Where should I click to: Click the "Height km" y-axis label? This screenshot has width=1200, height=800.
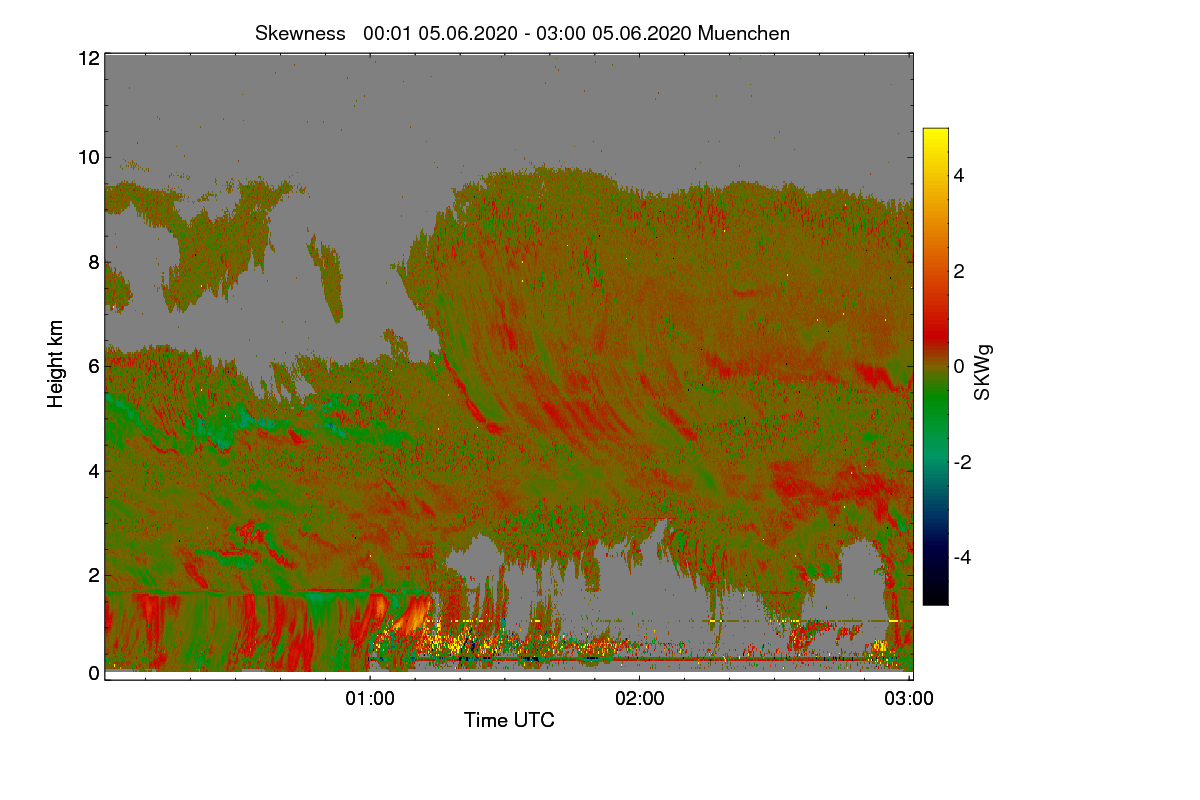[x=55, y=364]
